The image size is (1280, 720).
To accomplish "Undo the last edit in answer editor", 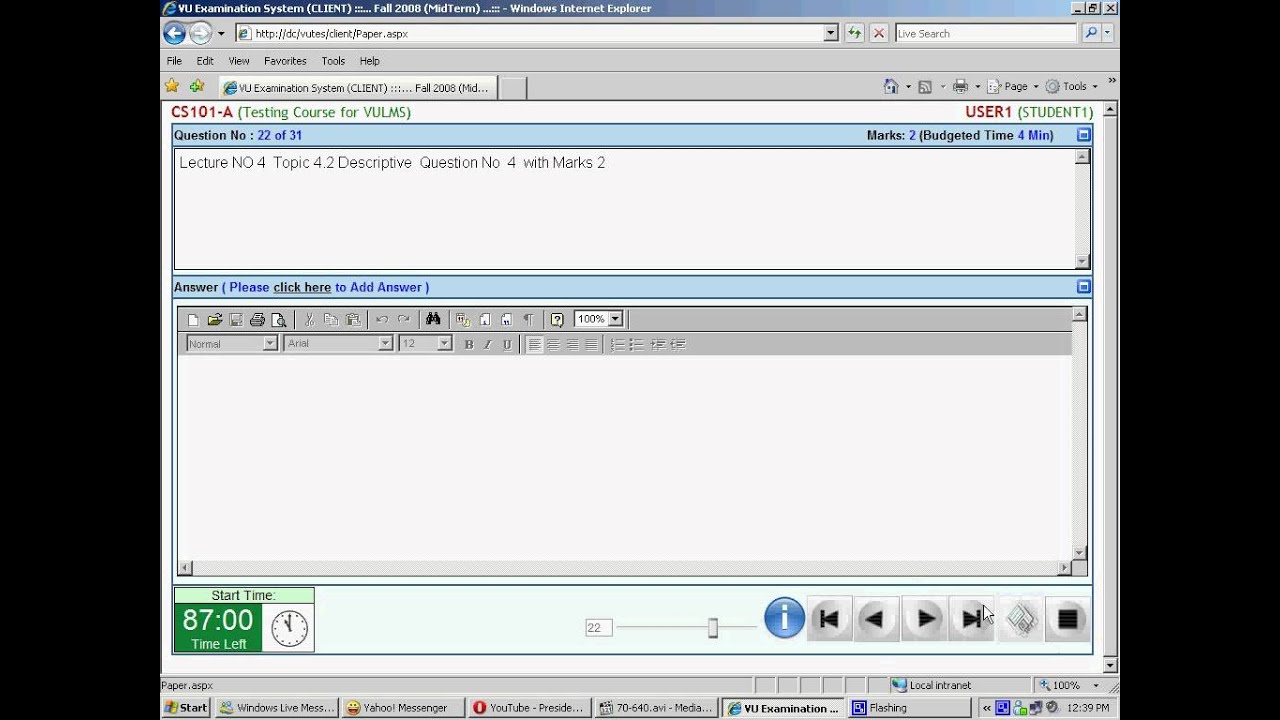I will (x=381, y=320).
